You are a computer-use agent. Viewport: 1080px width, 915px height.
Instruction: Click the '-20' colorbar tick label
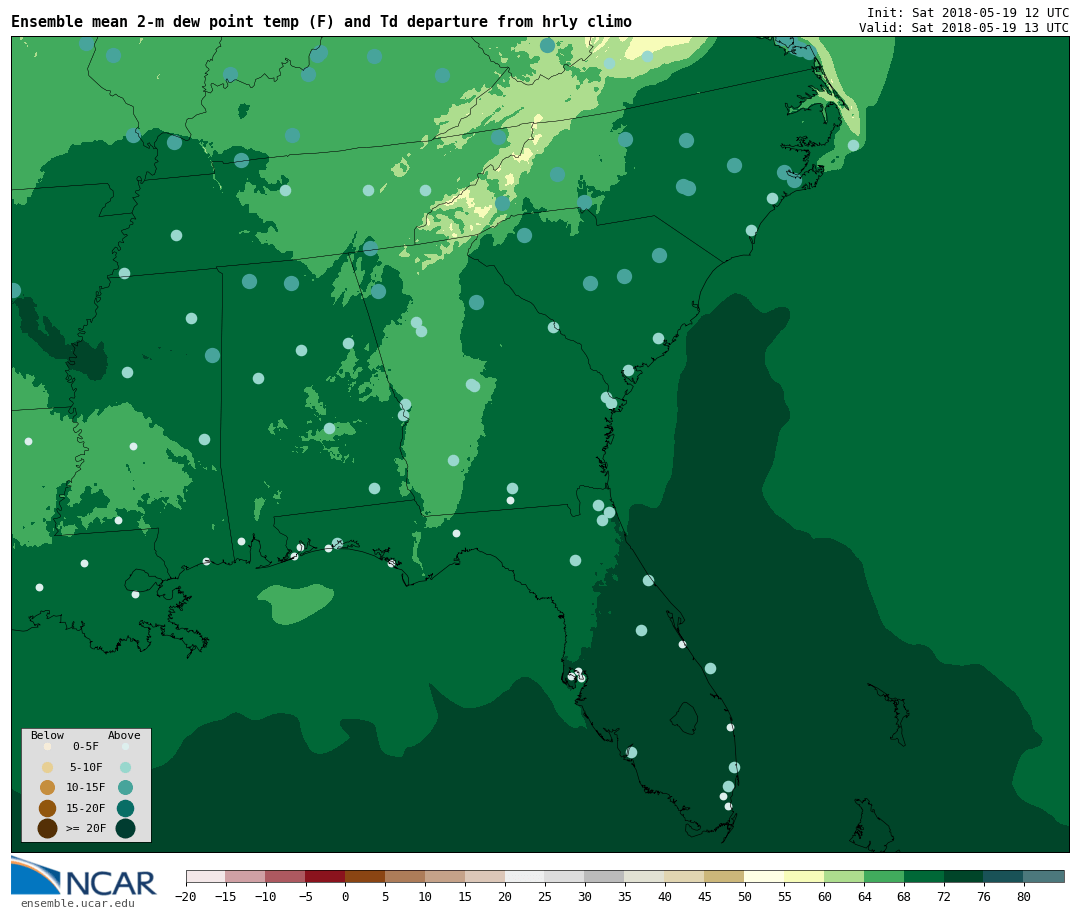(x=185, y=897)
